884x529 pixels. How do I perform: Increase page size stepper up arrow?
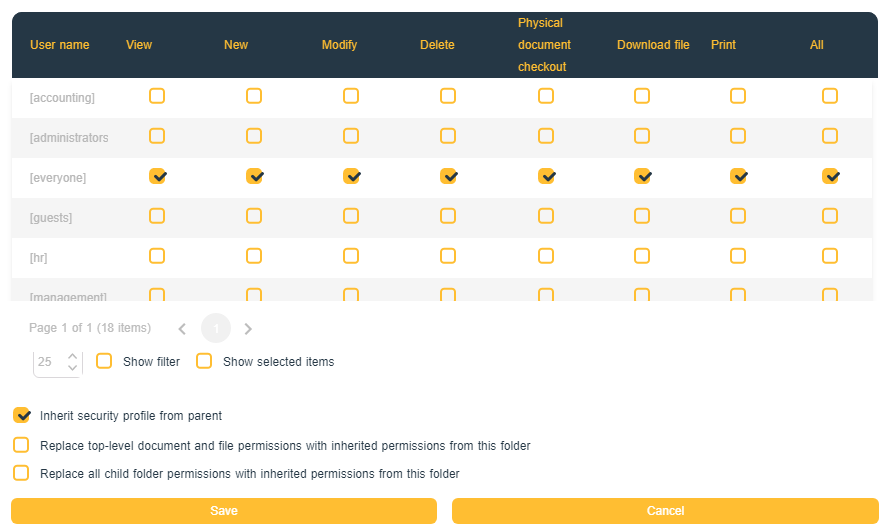(x=72, y=355)
